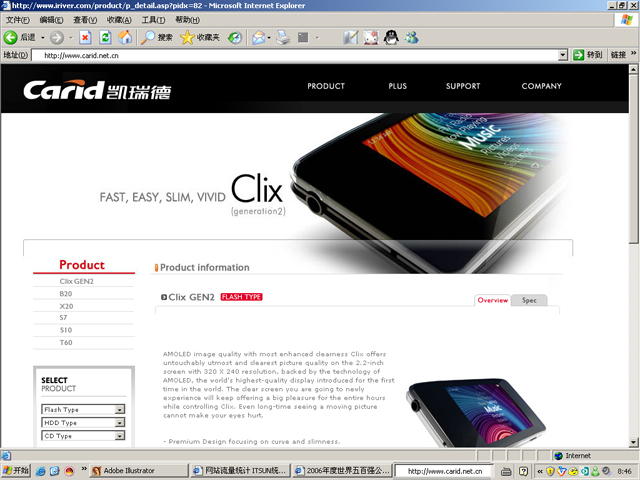Click the Mail envelope icon
Screen dimensions: 640x480
coord(259,37)
